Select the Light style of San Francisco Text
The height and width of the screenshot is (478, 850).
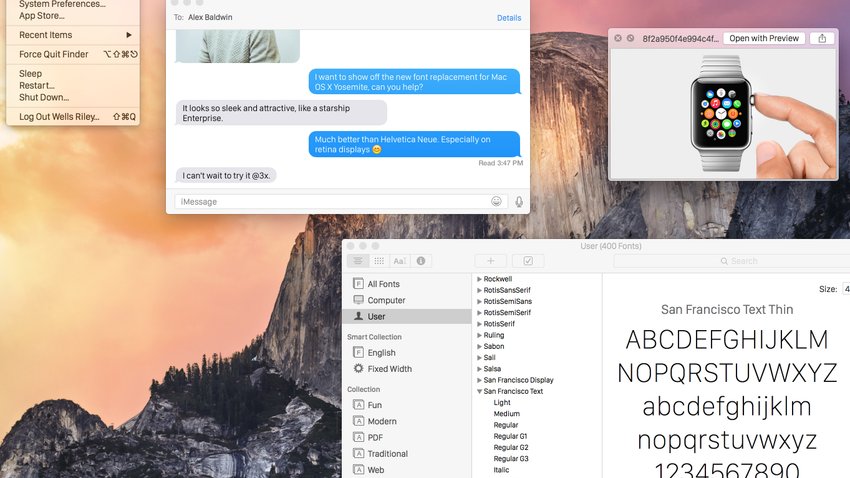(x=502, y=403)
